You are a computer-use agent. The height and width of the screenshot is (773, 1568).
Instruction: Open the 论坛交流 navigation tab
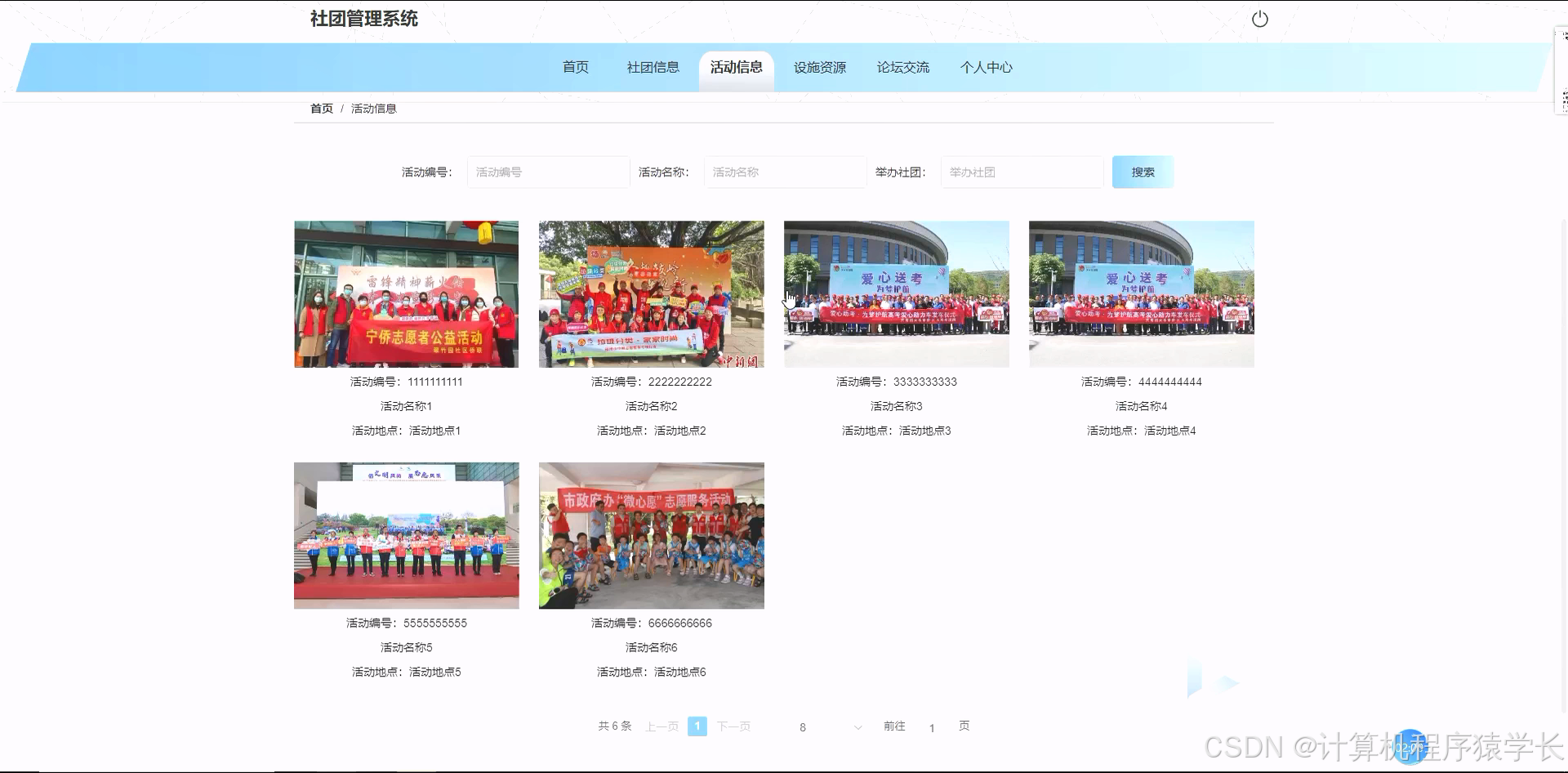[x=903, y=67]
